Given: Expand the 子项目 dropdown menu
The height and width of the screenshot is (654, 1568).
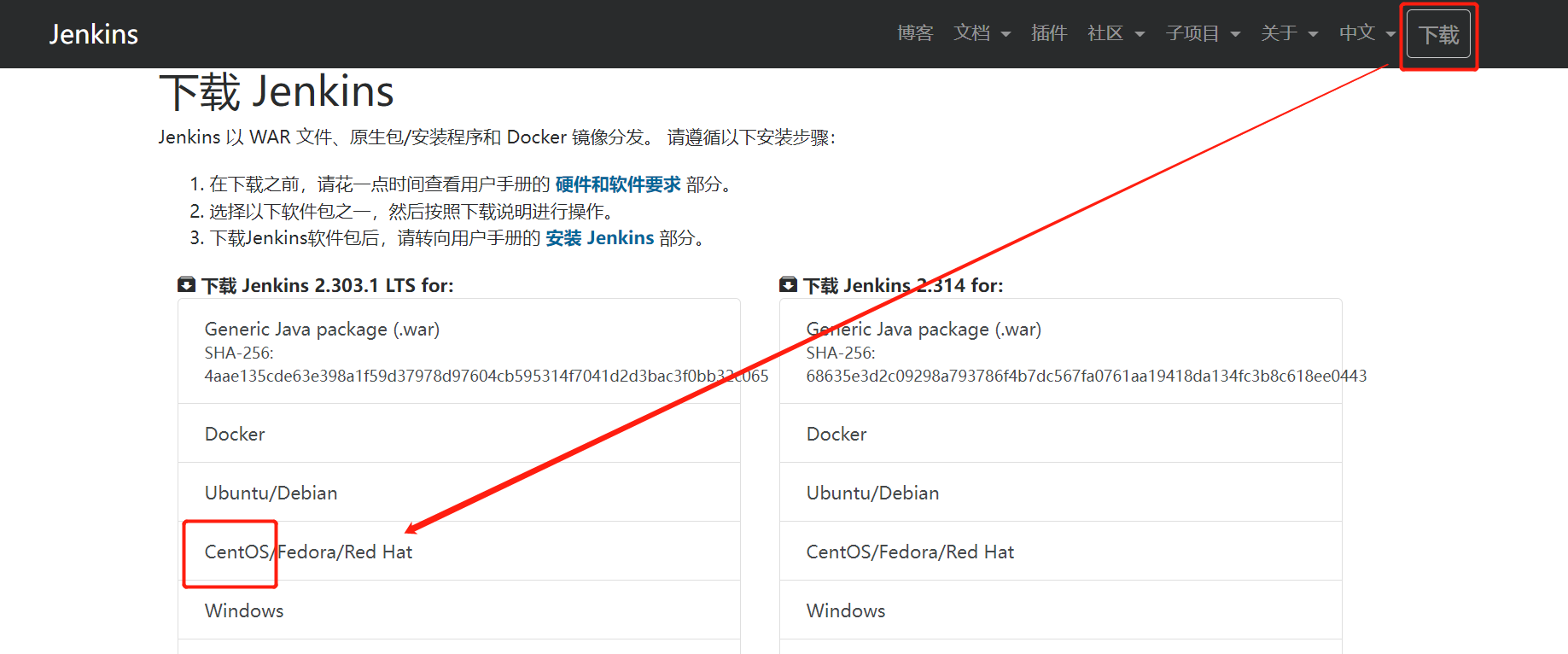Looking at the screenshot, I should [x=1203, y=33].
